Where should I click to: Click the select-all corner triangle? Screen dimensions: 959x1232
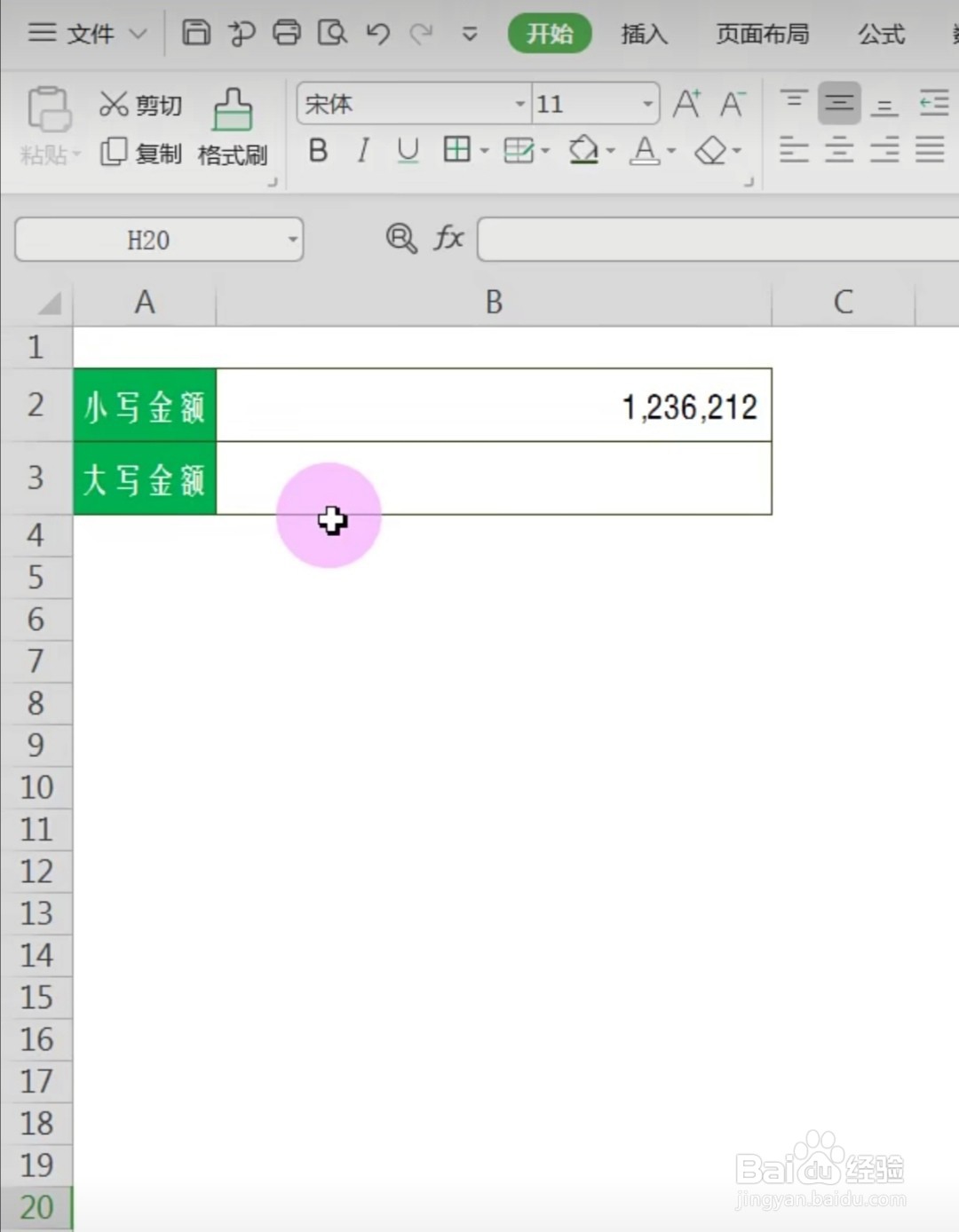pyautogui.click(x=49, y=304)
